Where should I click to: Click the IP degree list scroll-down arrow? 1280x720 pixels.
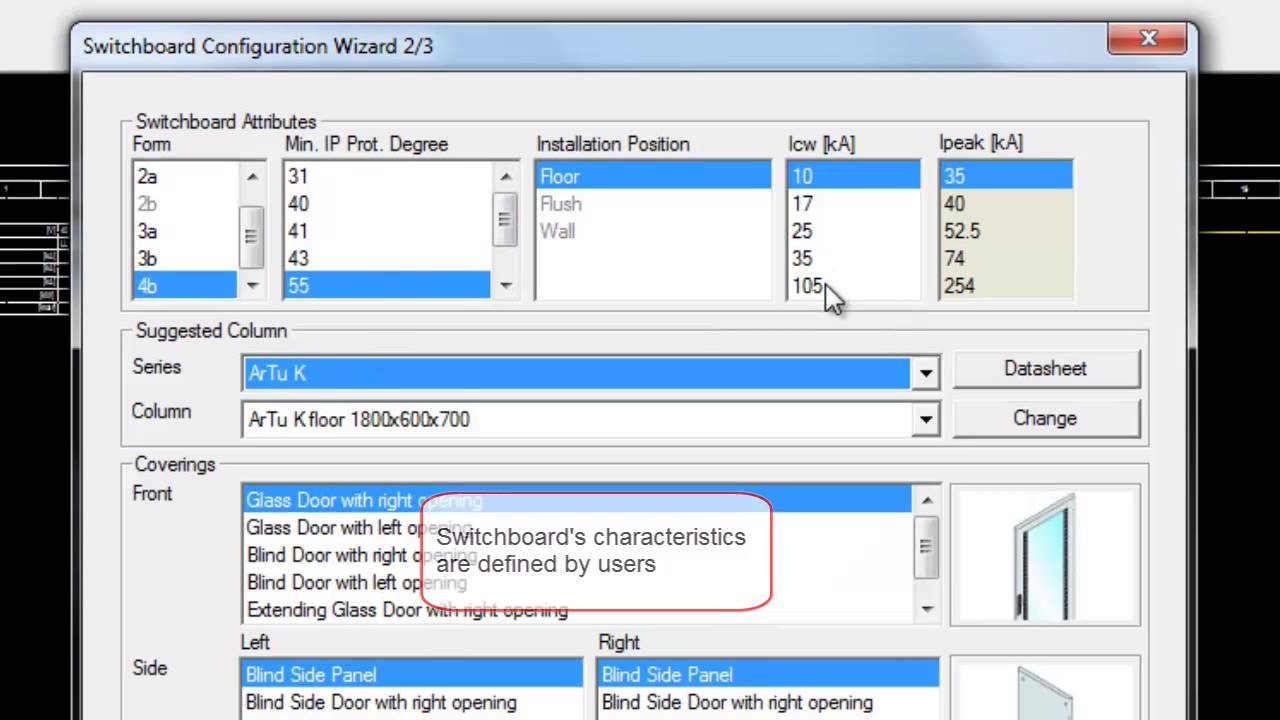pyautogui.click(x=505, y=286)
